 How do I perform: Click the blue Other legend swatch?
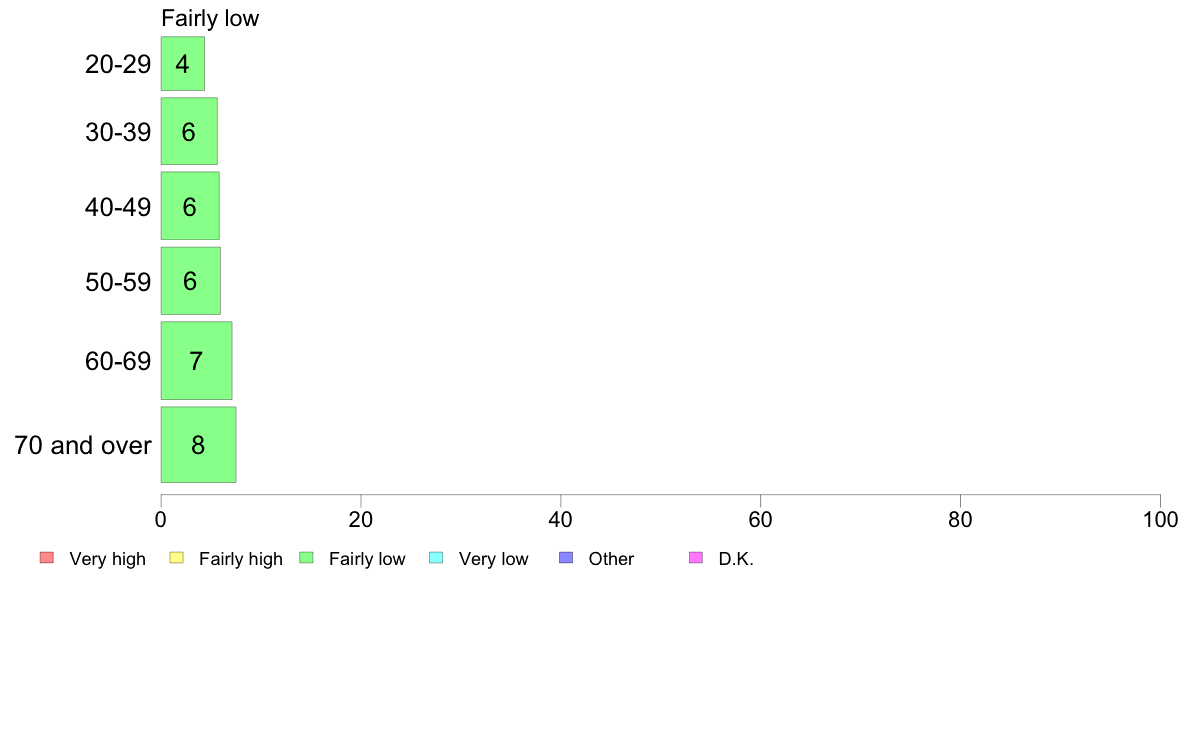[x=566, y=558]
